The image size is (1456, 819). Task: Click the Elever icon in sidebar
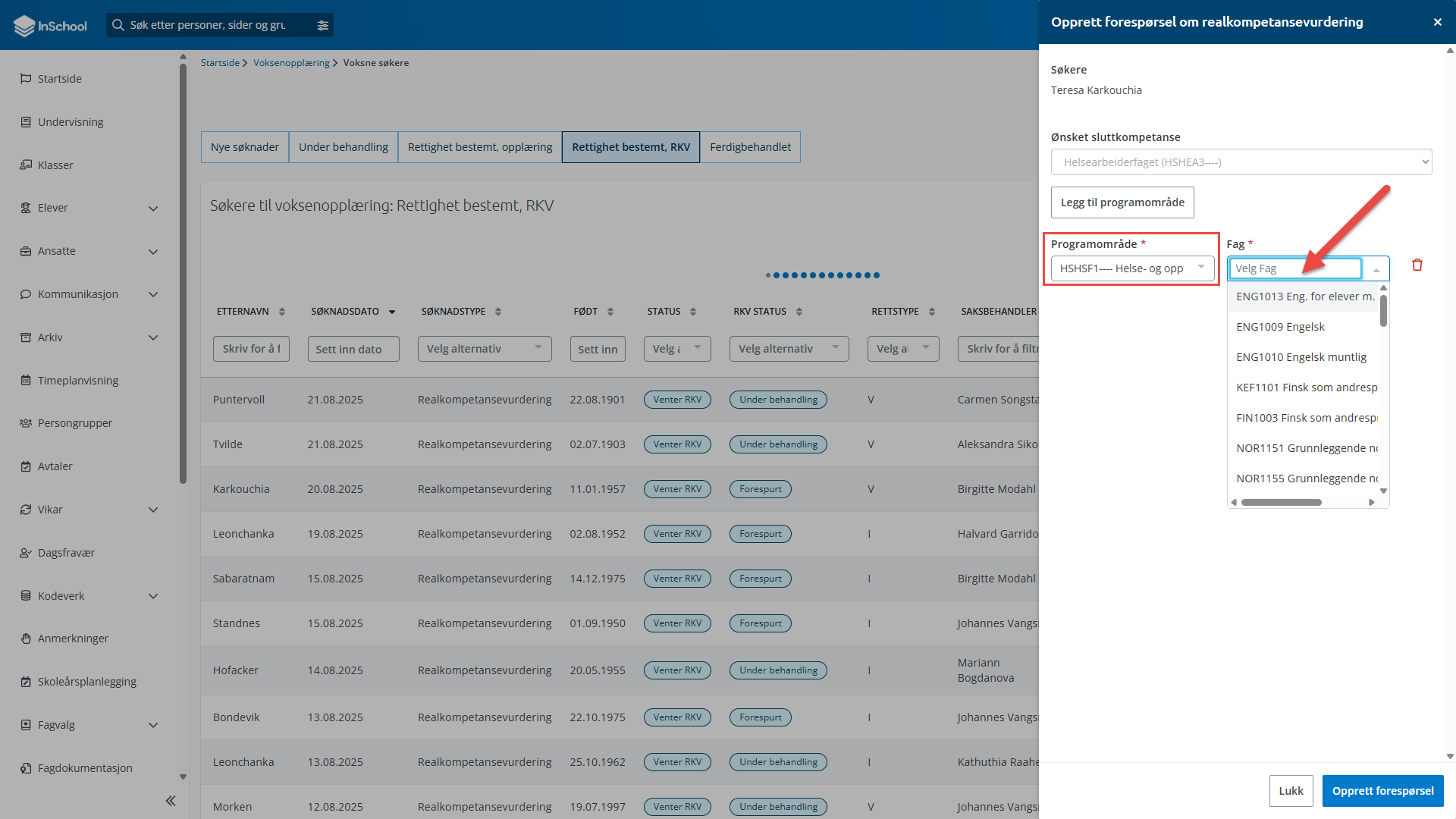pos(26,208)
